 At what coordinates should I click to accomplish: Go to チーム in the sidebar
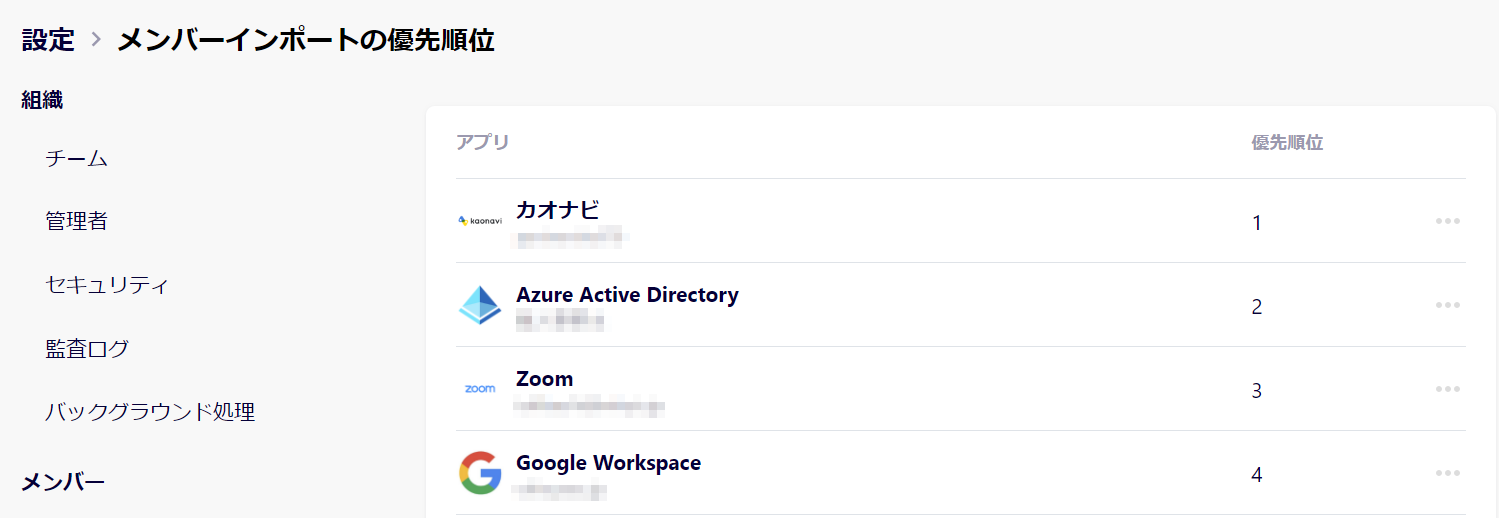click(x=77, y=159)
